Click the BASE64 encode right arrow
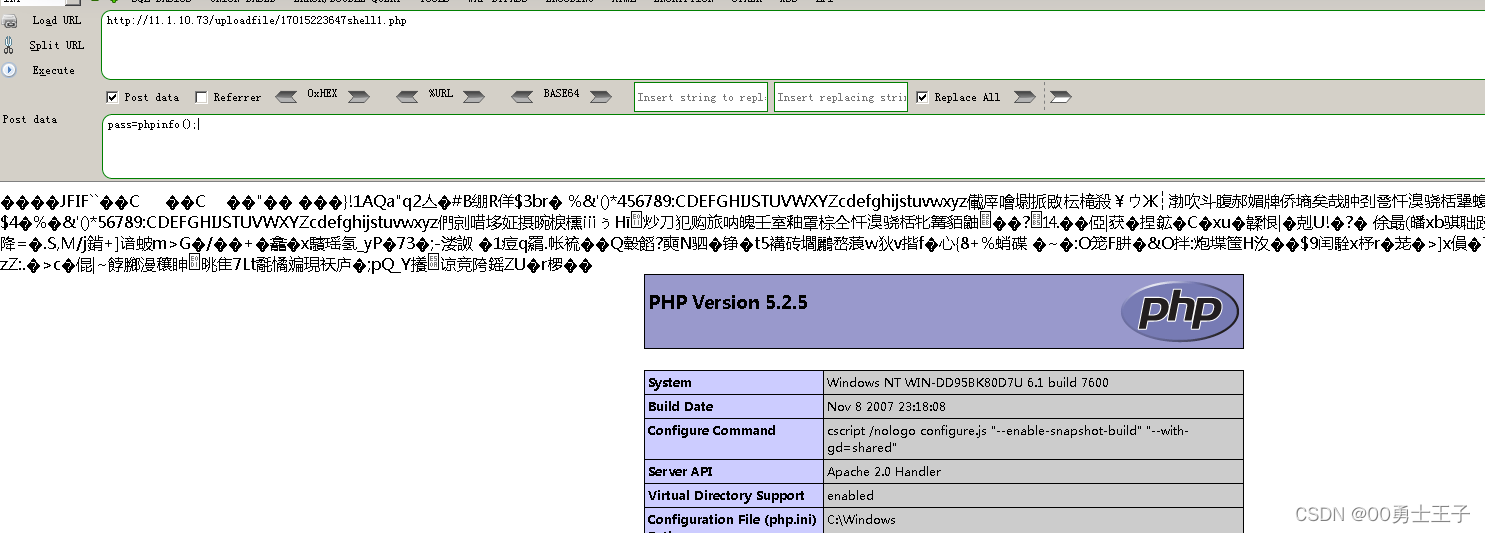1485x533 pixels. [601, 97]
